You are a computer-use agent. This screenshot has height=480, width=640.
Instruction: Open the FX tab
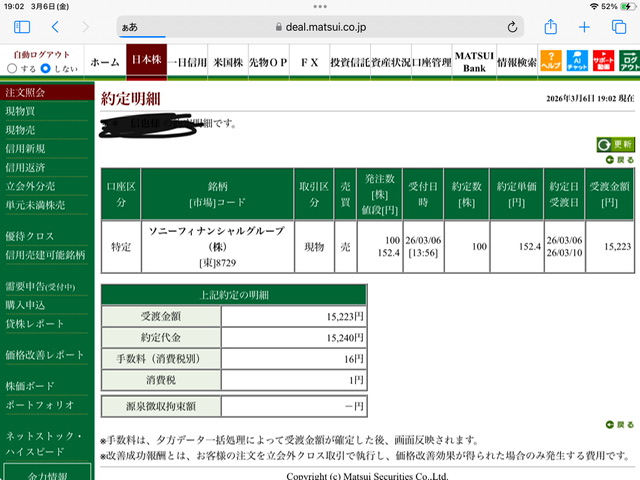(x=309, y=62)
